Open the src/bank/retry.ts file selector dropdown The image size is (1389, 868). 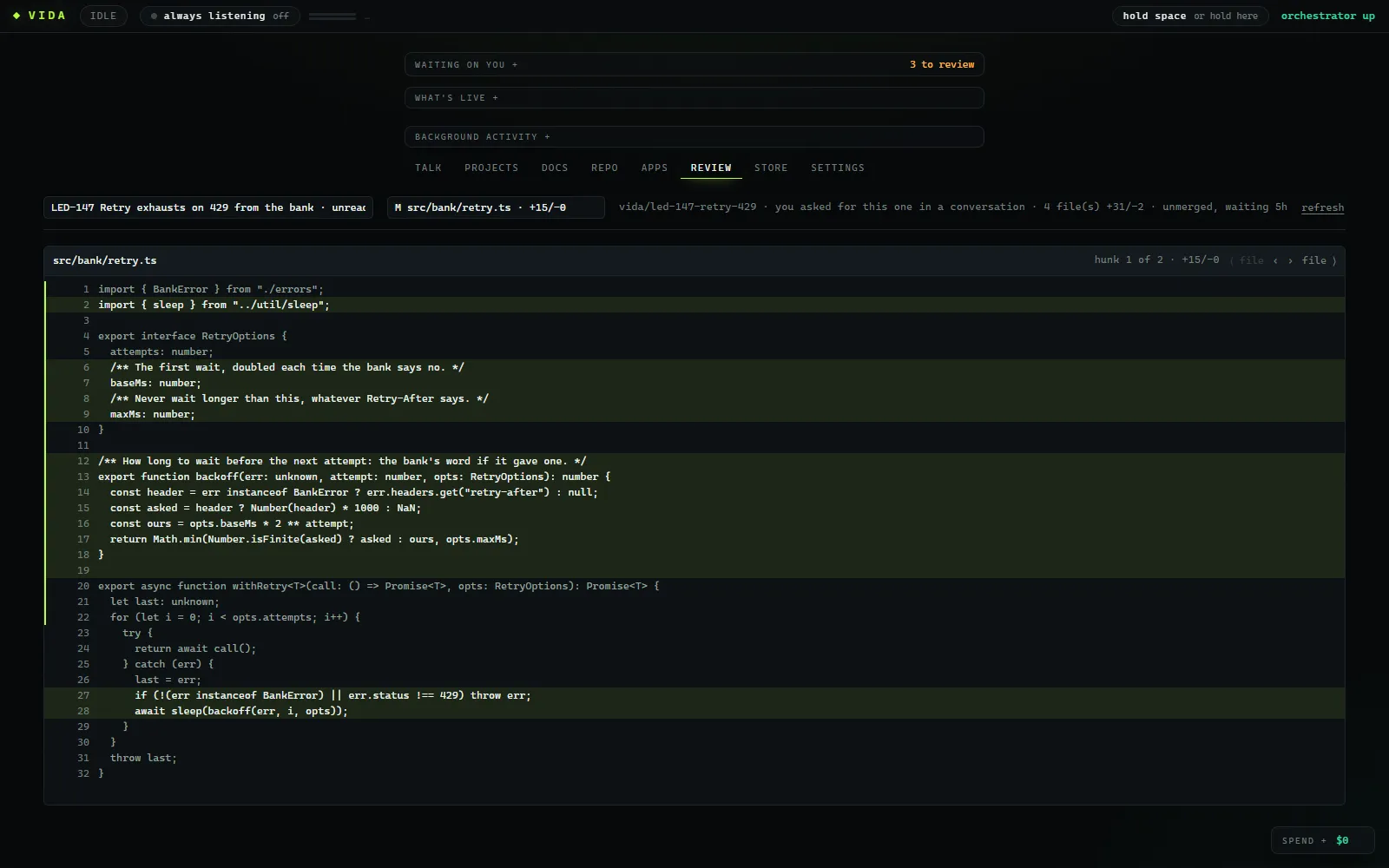pyautogui.click(x=496, y=207)
